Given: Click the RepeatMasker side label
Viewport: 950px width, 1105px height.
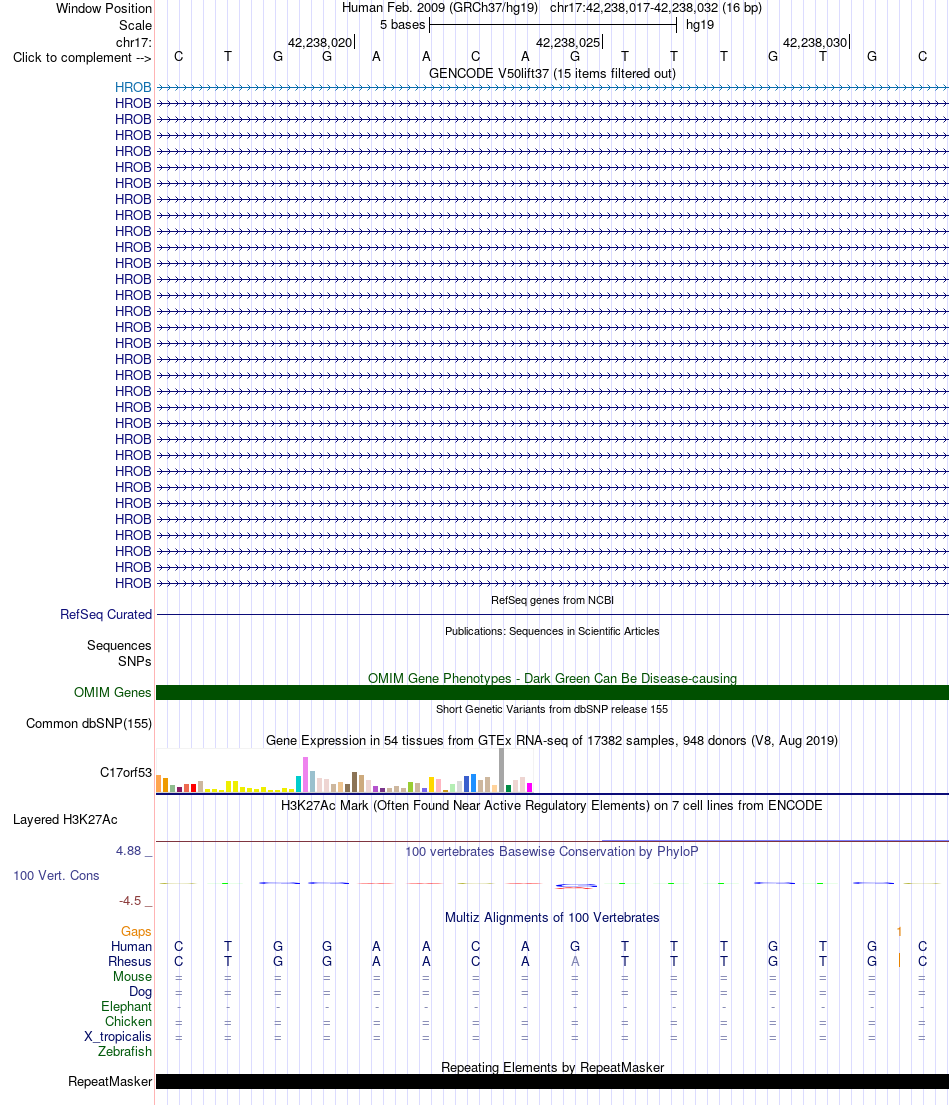Looking at the screenshot, I should pyautogui.click(x=110, y=1082).
